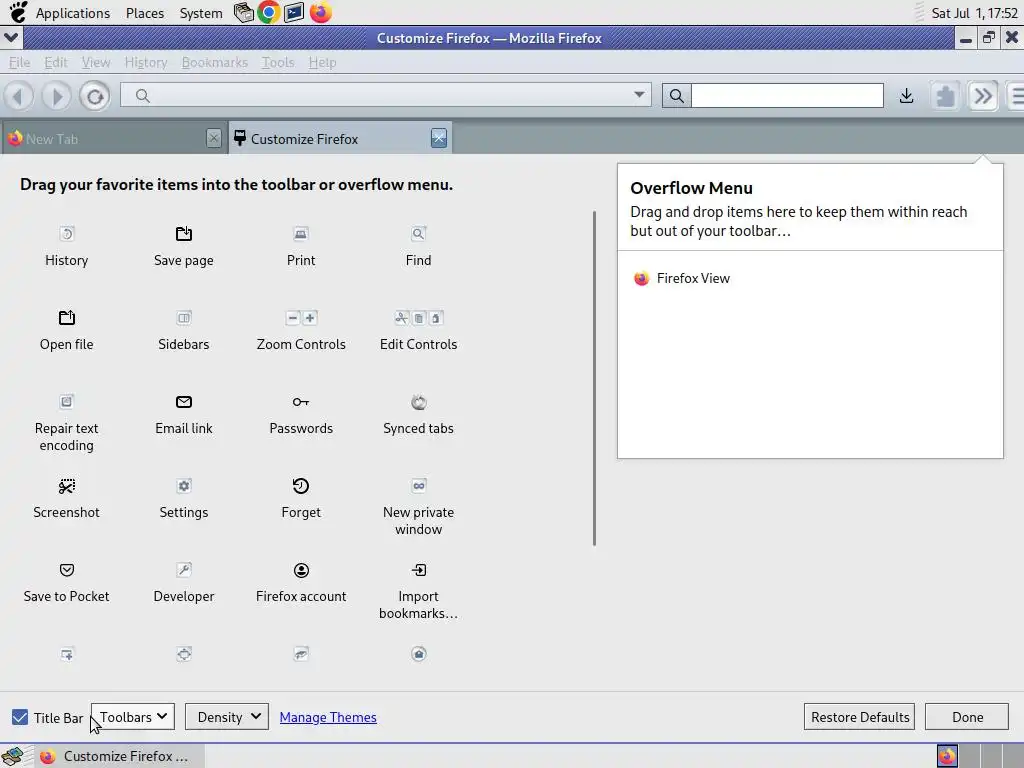Click the Done button
The image size is (1024, 768).
(967, 717)
